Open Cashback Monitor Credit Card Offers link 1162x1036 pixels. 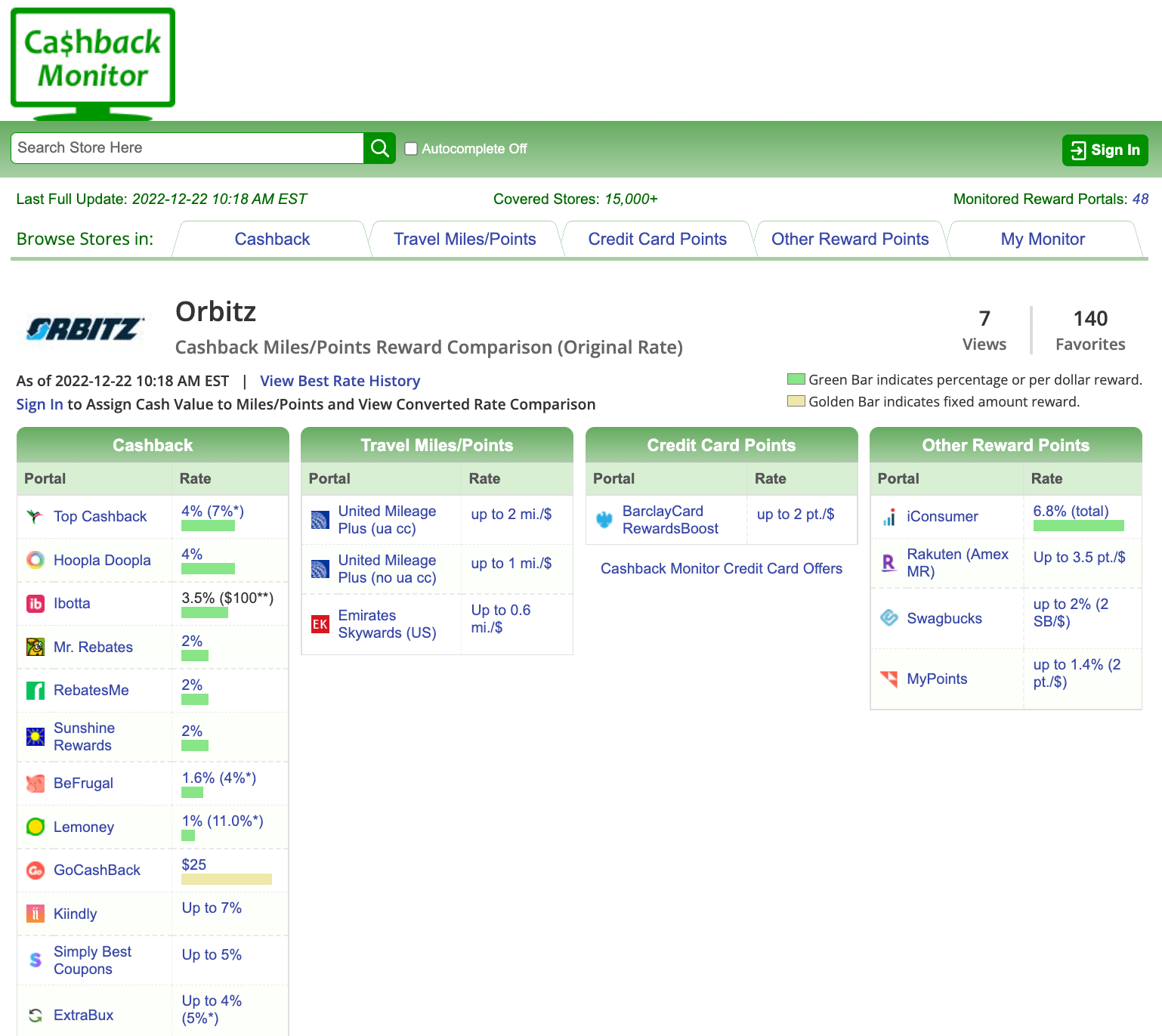pos(721,568)
